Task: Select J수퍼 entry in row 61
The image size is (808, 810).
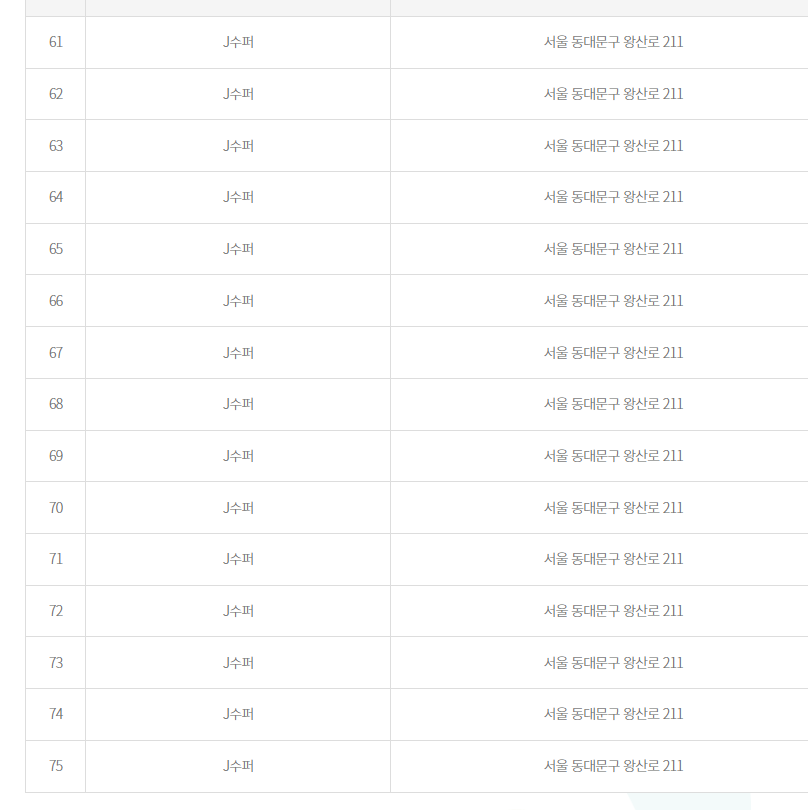Action: tap(238, 42)
